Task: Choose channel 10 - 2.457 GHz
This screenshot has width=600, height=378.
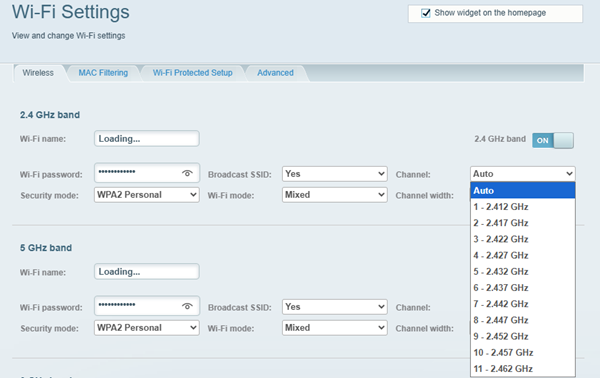Action: tap(522, 352)
